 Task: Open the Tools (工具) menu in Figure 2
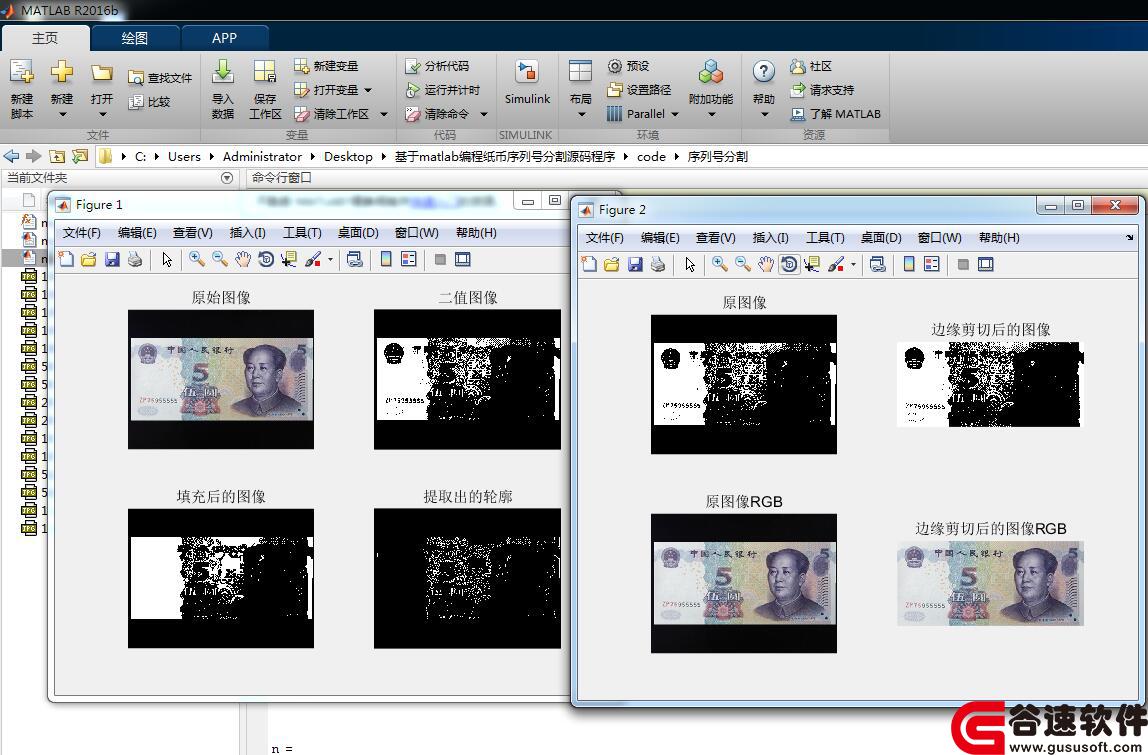(x=825, y=238)
